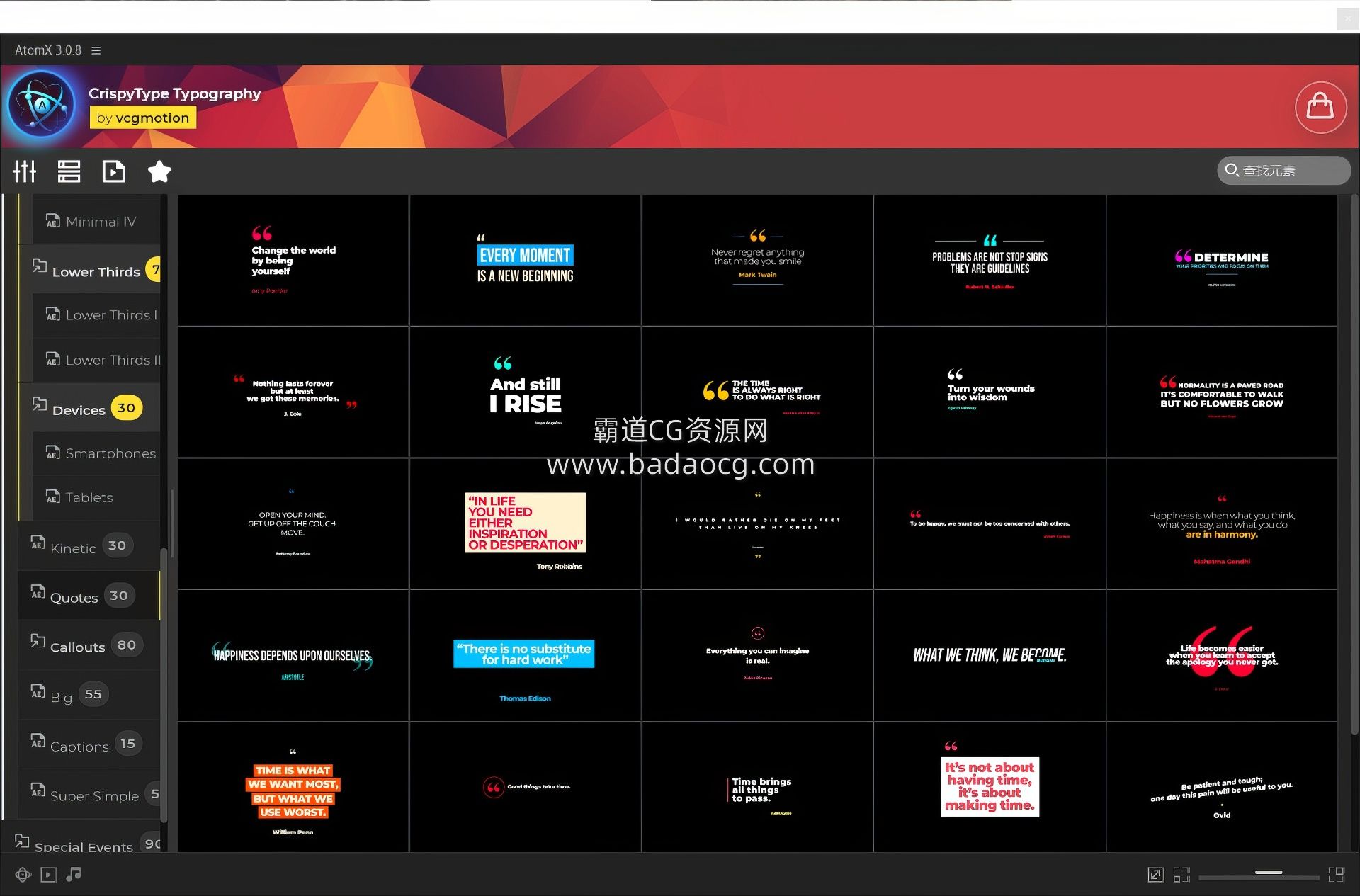This screenshot has width=1360, height=896.
Task: Select the Minimal IV subcategory
Action: pos(96,222)
